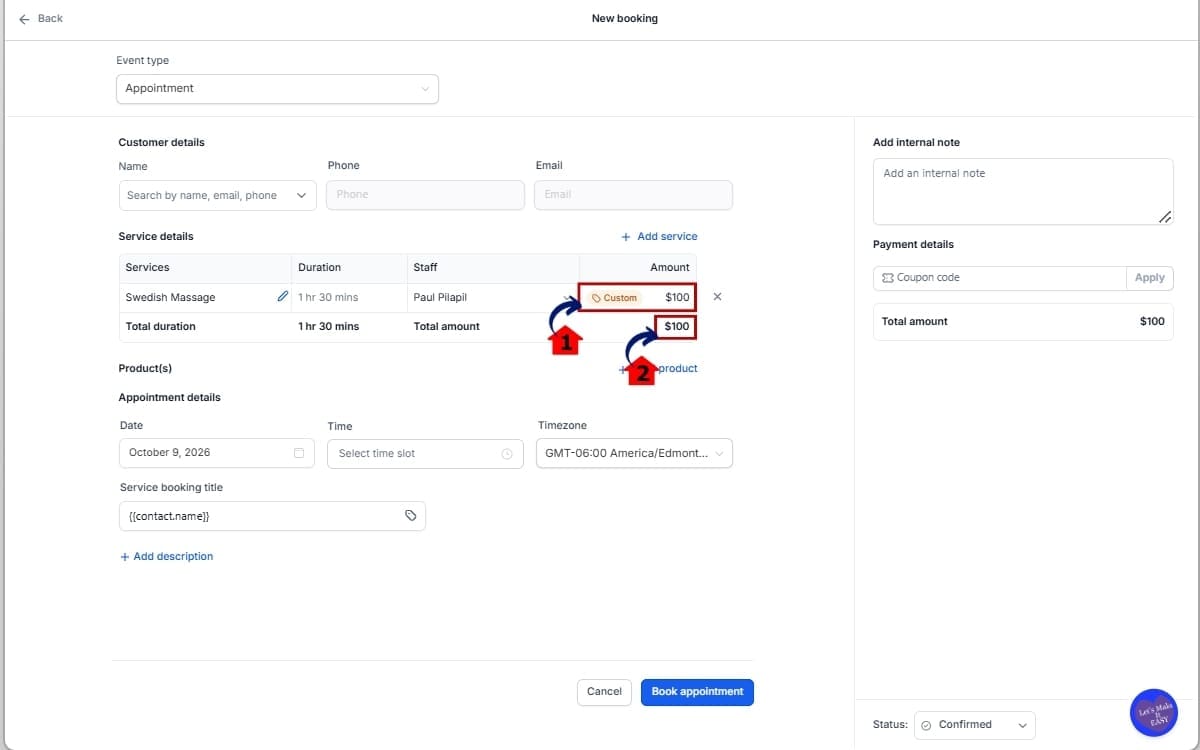This screenshot has width=1200, height=750.
Task: Click the 1 hr 30 mins duration cell
Action: coord(348,297)
